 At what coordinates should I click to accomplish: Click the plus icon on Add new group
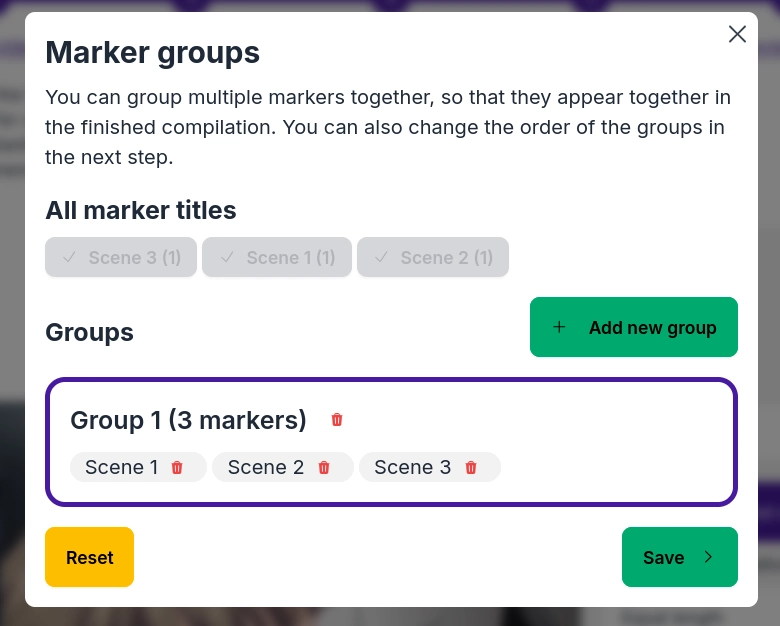[x=559, y=327]
